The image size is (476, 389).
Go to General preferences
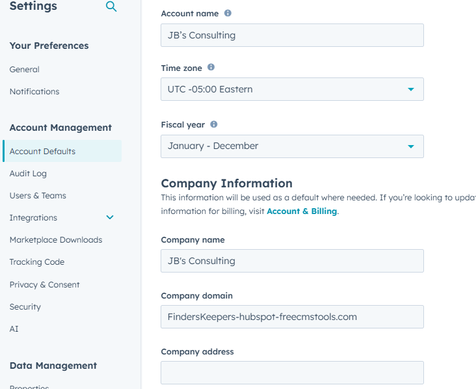pyautogui.click(x=24, y=69)
